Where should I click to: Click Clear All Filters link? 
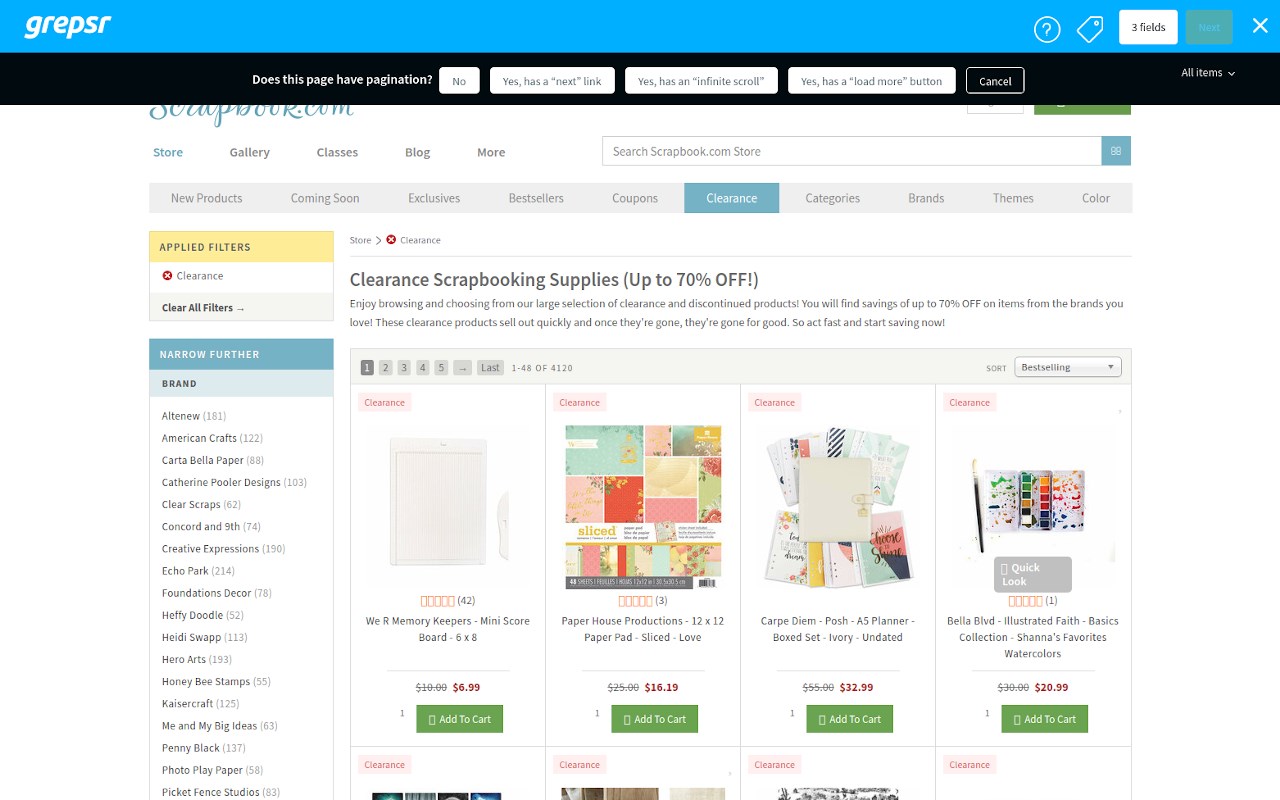click(x=203, y=308)
